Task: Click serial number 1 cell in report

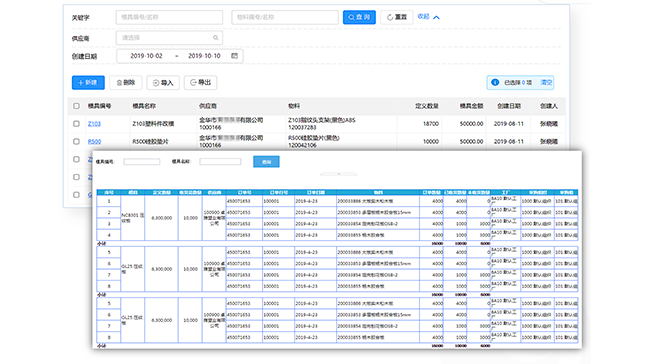Action: [109, 201]
